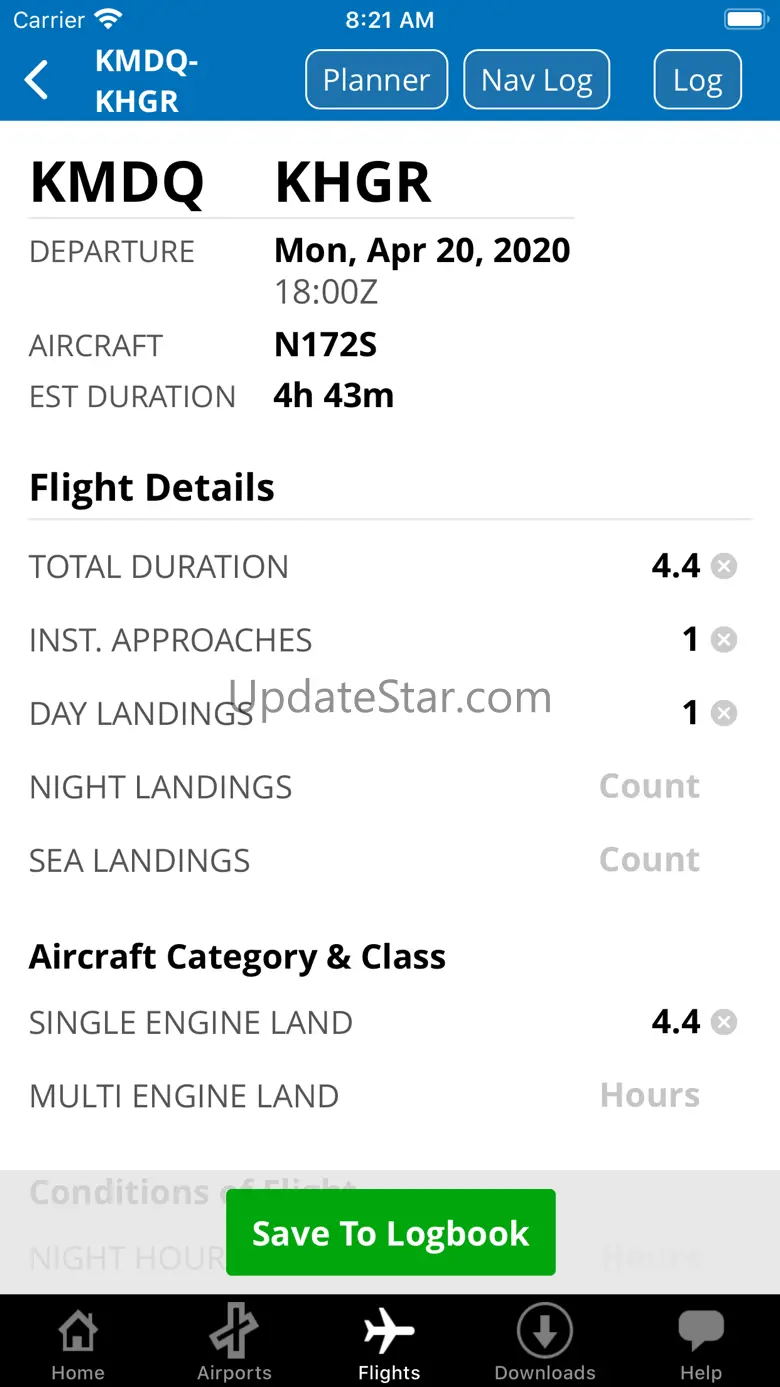
Task: Edit the Total Duration value 4.4
Action: click(x=676, y=567)
